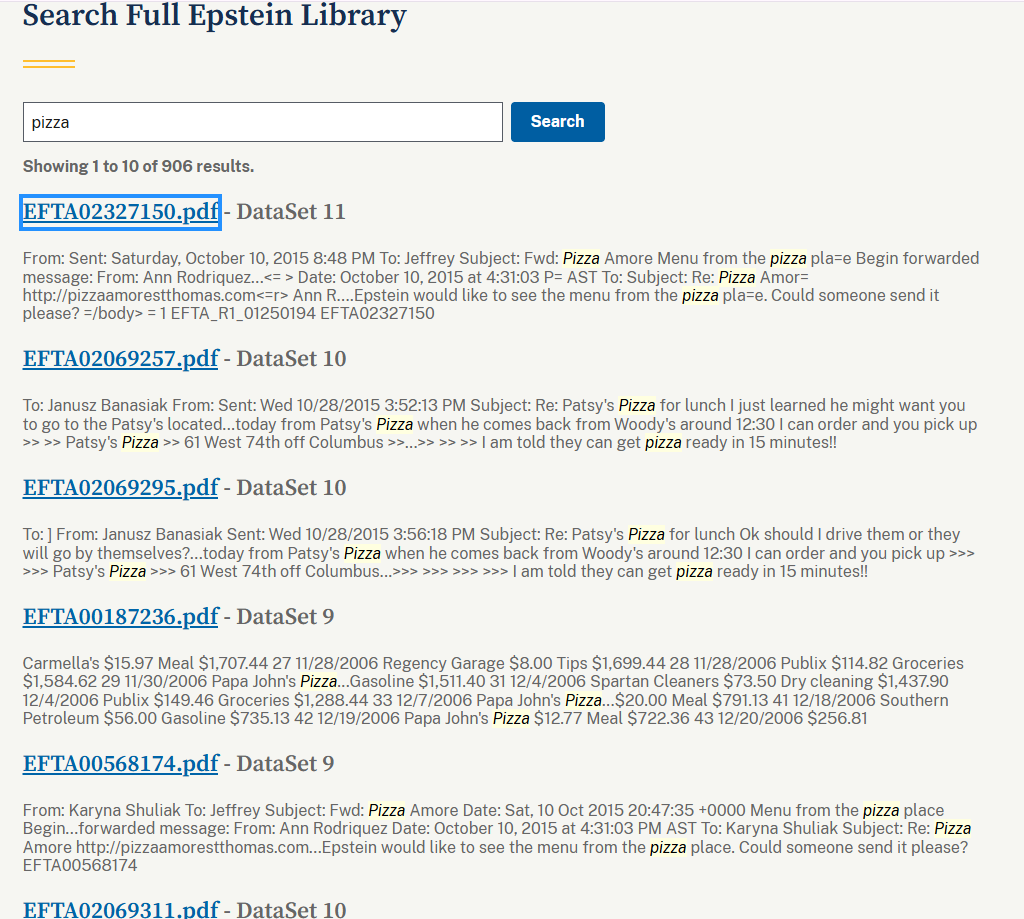
Task: Click the search query input field
Action: pyautogui.click(x=262, y=122)
